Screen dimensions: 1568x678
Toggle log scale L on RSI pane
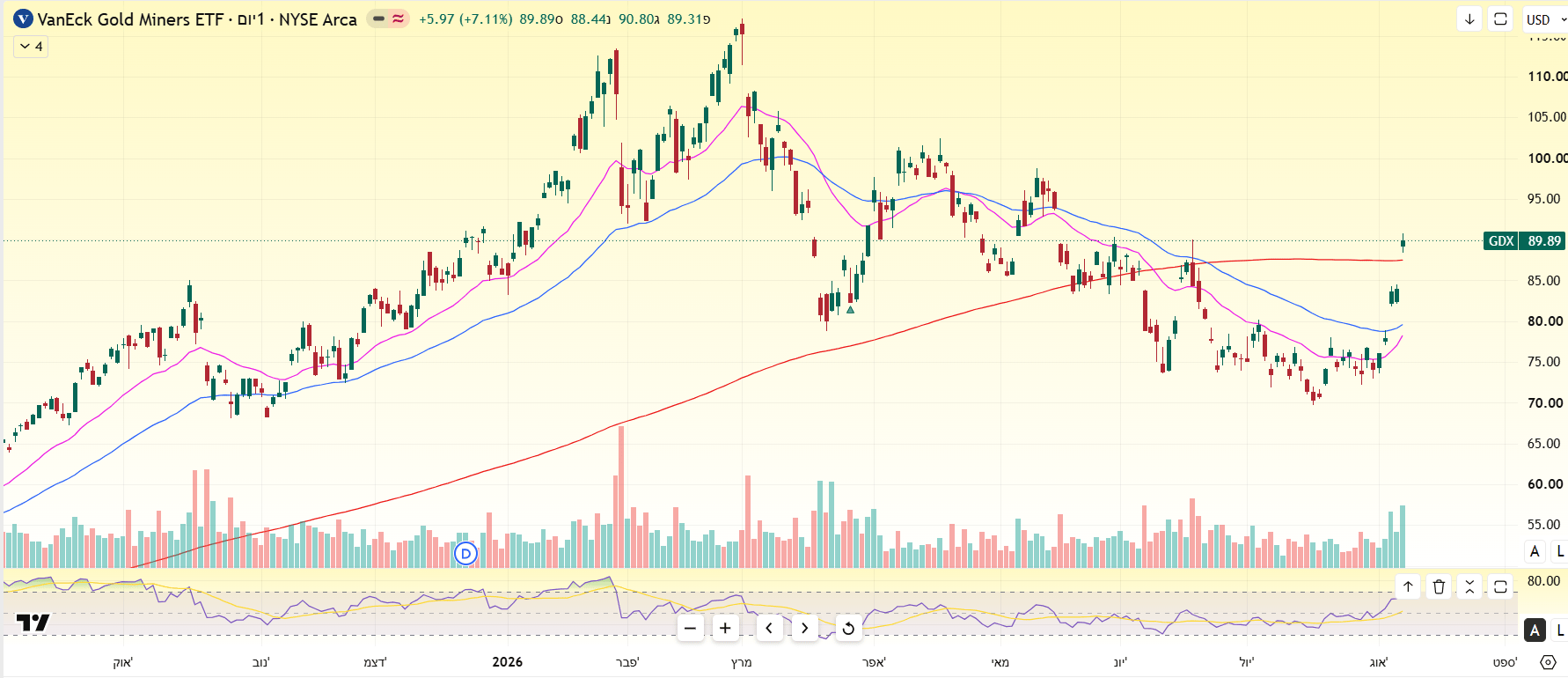pyautogui.click(x=1560, y=630)
